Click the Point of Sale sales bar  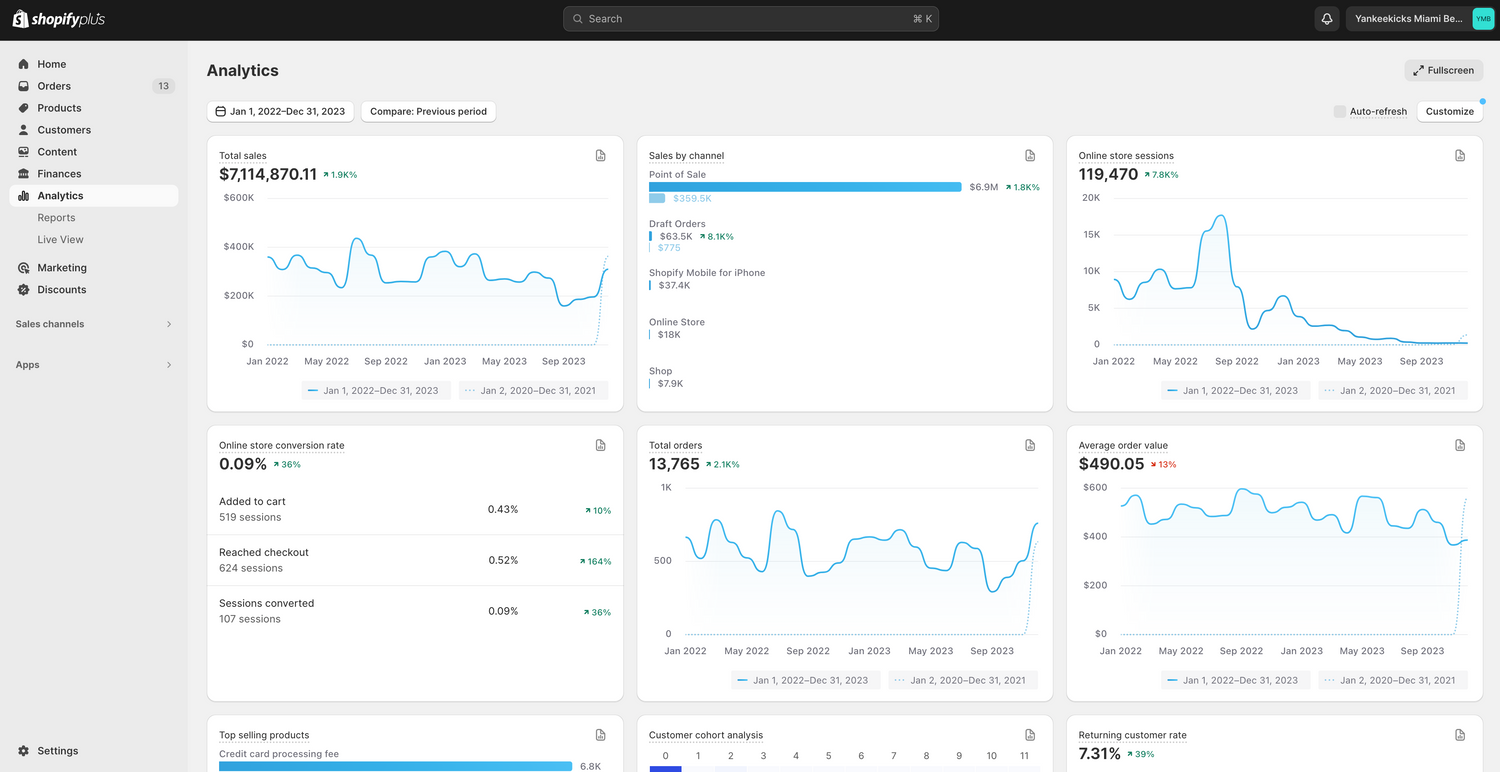click(804, 187)
